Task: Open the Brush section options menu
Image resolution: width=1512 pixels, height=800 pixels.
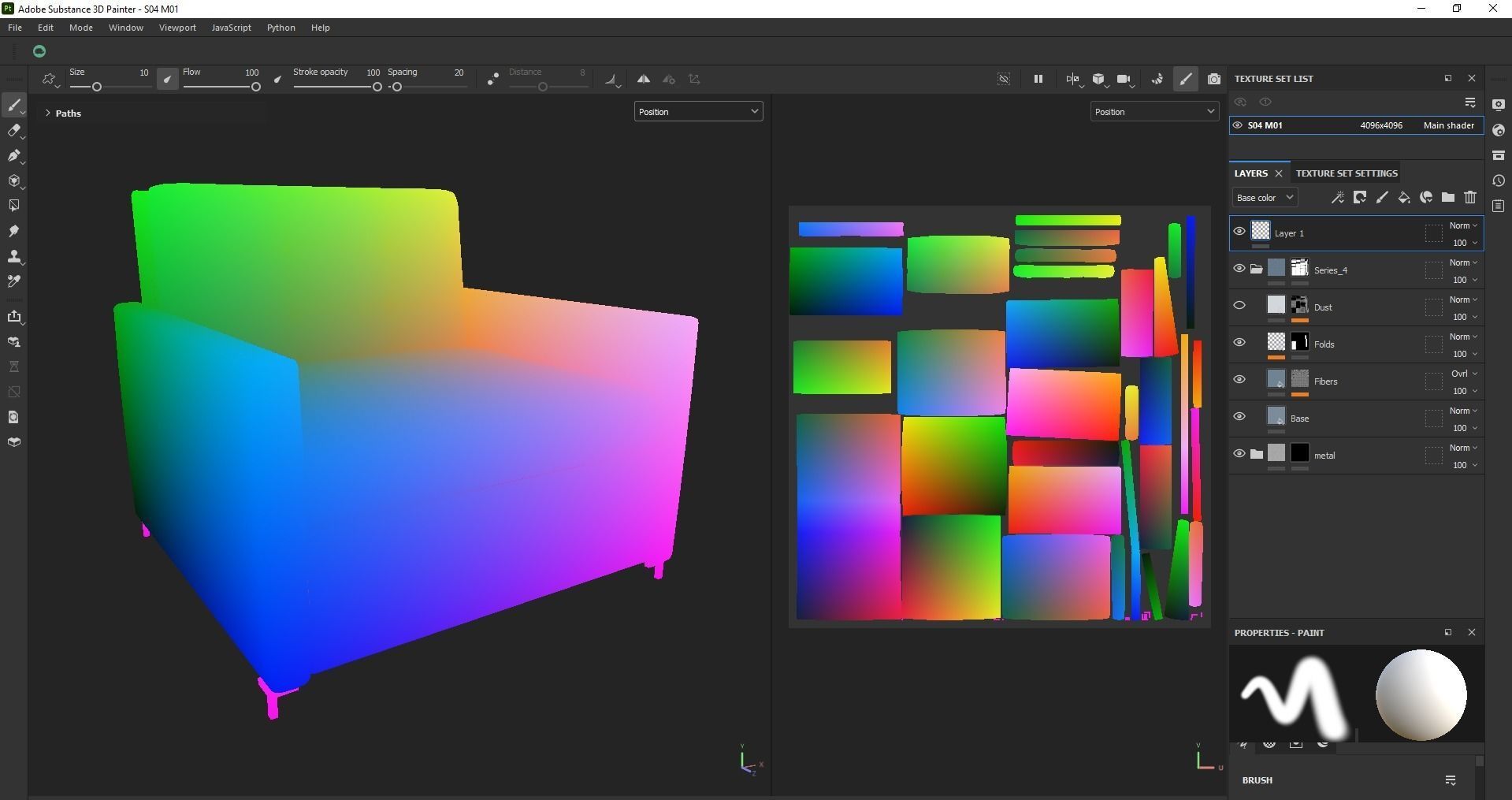Action: click(x=1451, y=780)
